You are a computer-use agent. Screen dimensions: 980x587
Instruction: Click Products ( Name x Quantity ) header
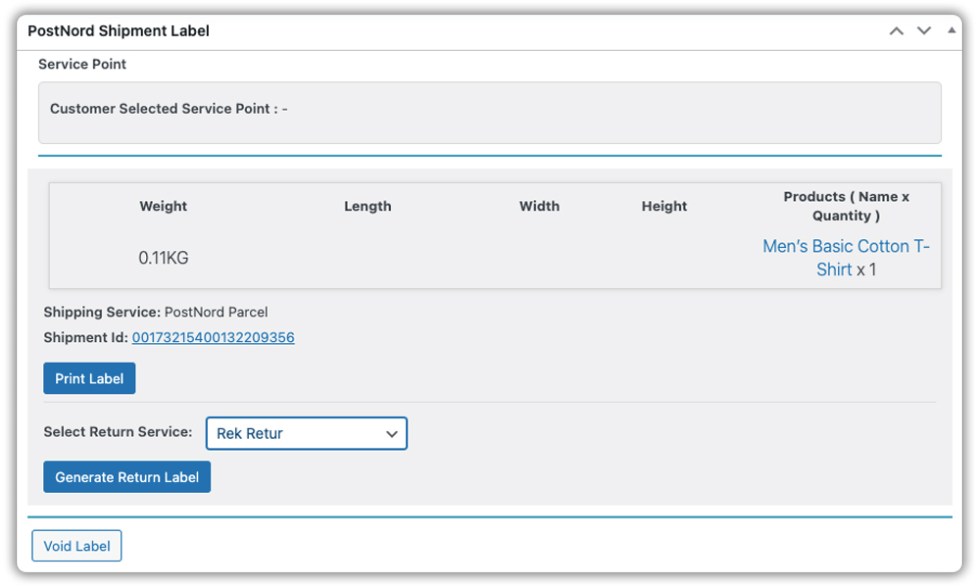click(846, 206)
